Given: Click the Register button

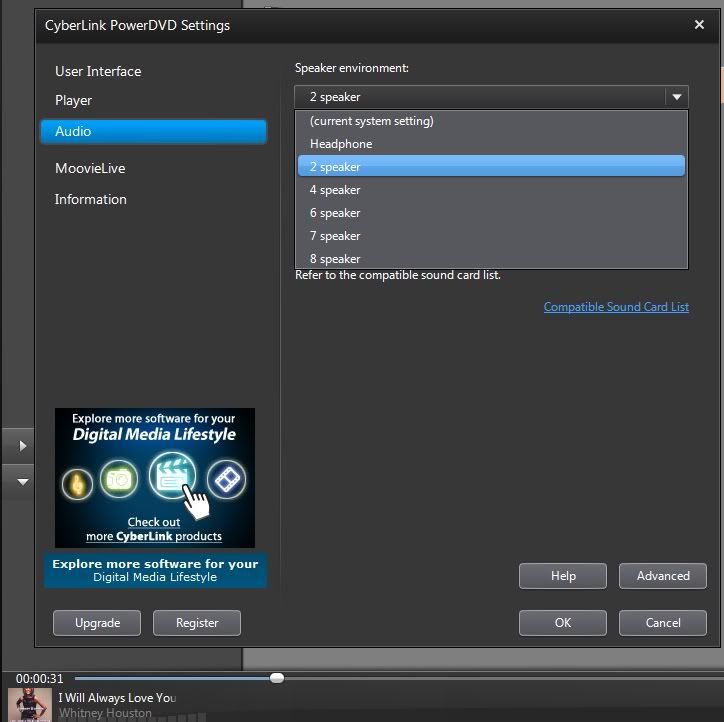Looking at the screenshot, I should (x=197, y=623).
